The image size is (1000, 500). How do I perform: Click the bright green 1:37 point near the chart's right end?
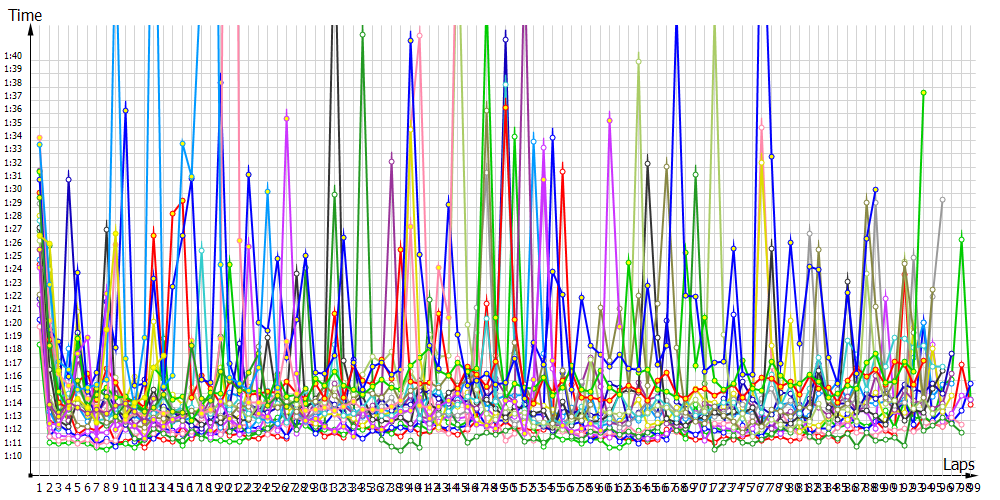pos(923,93)
